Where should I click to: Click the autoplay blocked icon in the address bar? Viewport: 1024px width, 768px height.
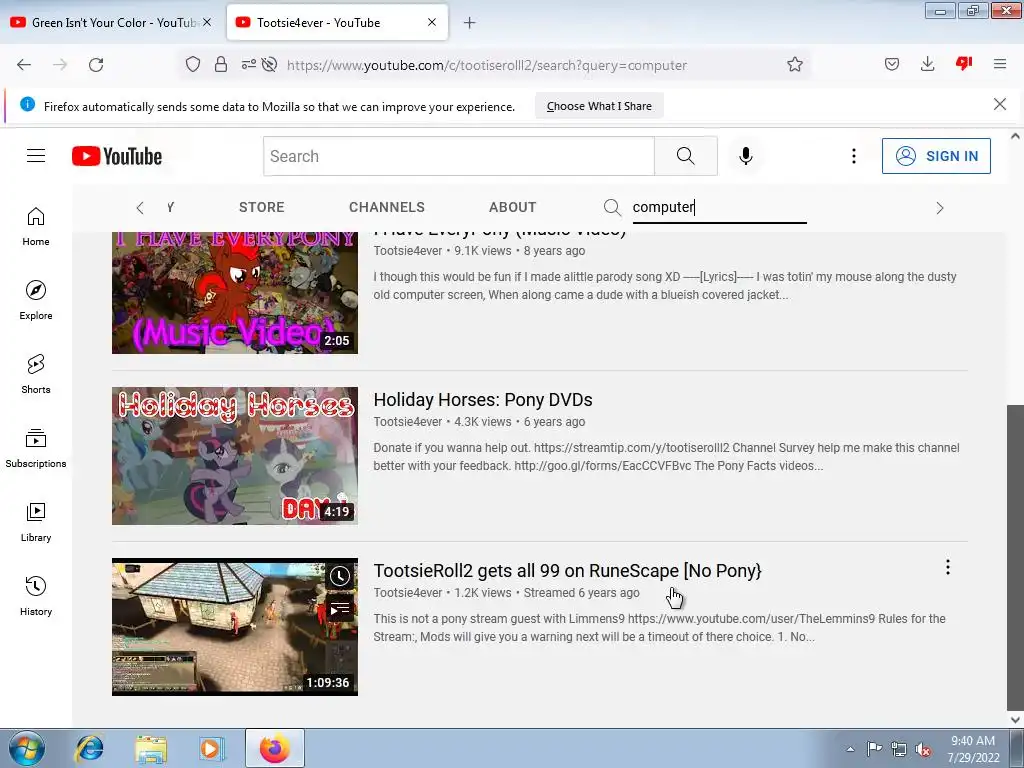click(269, 64)
